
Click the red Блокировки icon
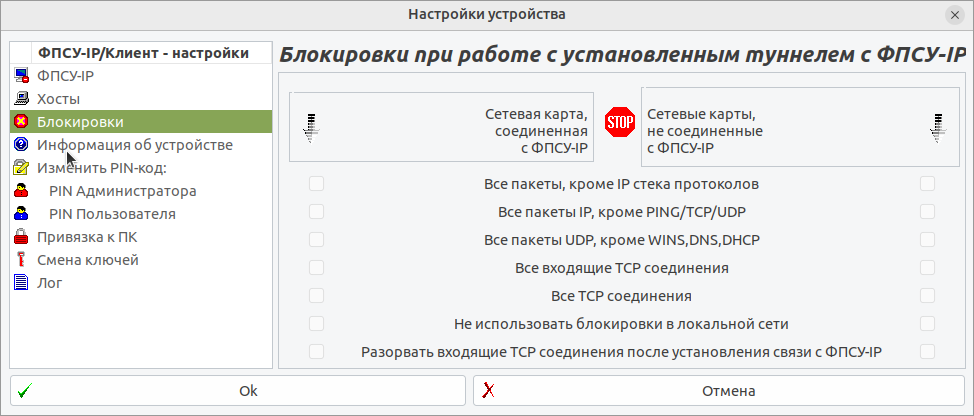(x=21, y=122)
